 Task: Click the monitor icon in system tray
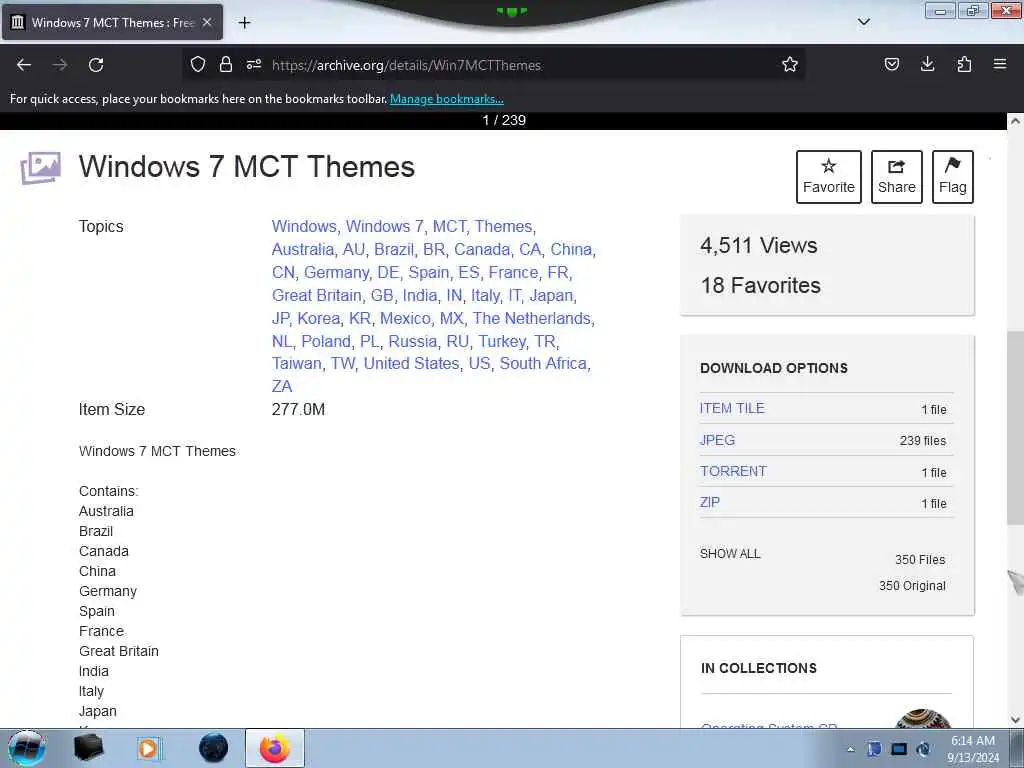pyautogui.click(x=899, y=749)
